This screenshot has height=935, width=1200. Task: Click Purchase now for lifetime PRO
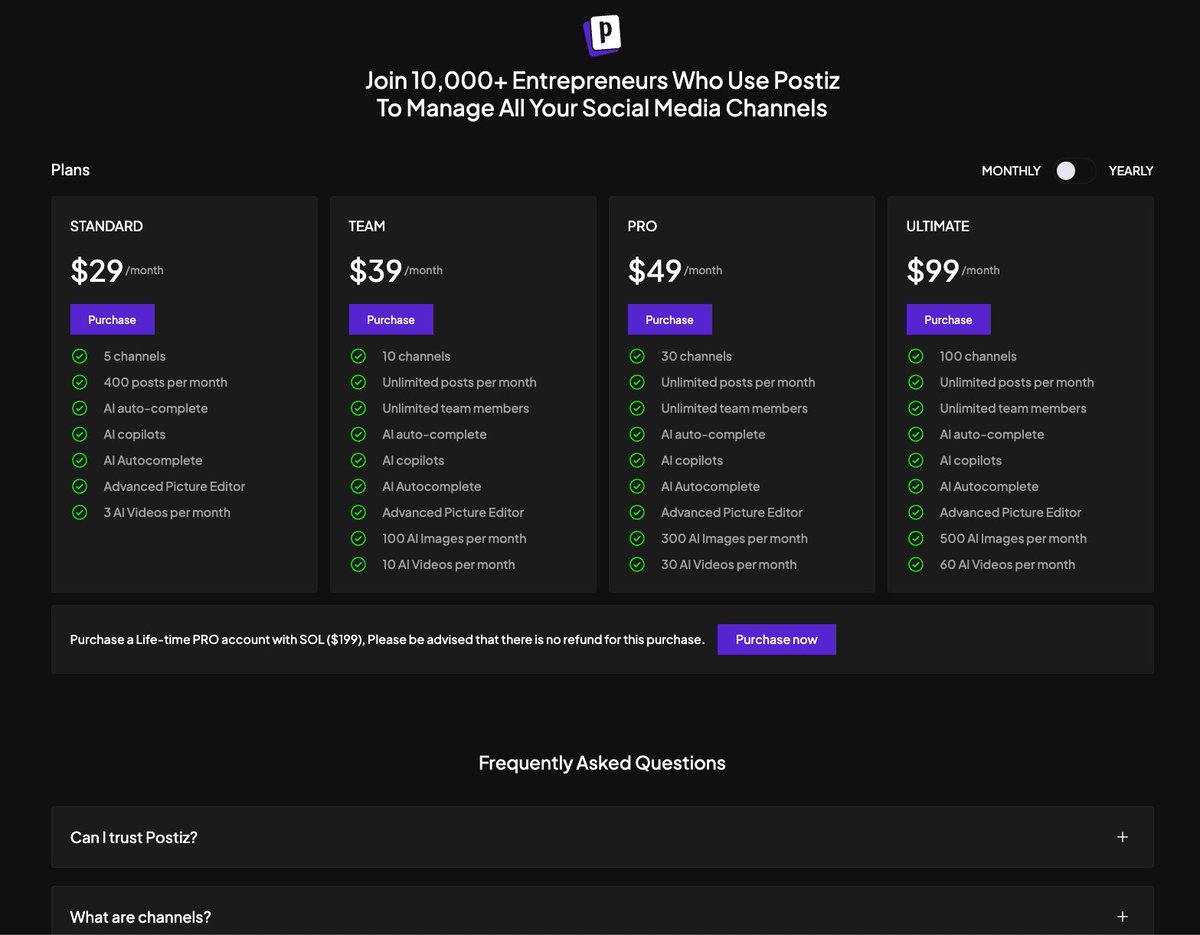(777, 640)
